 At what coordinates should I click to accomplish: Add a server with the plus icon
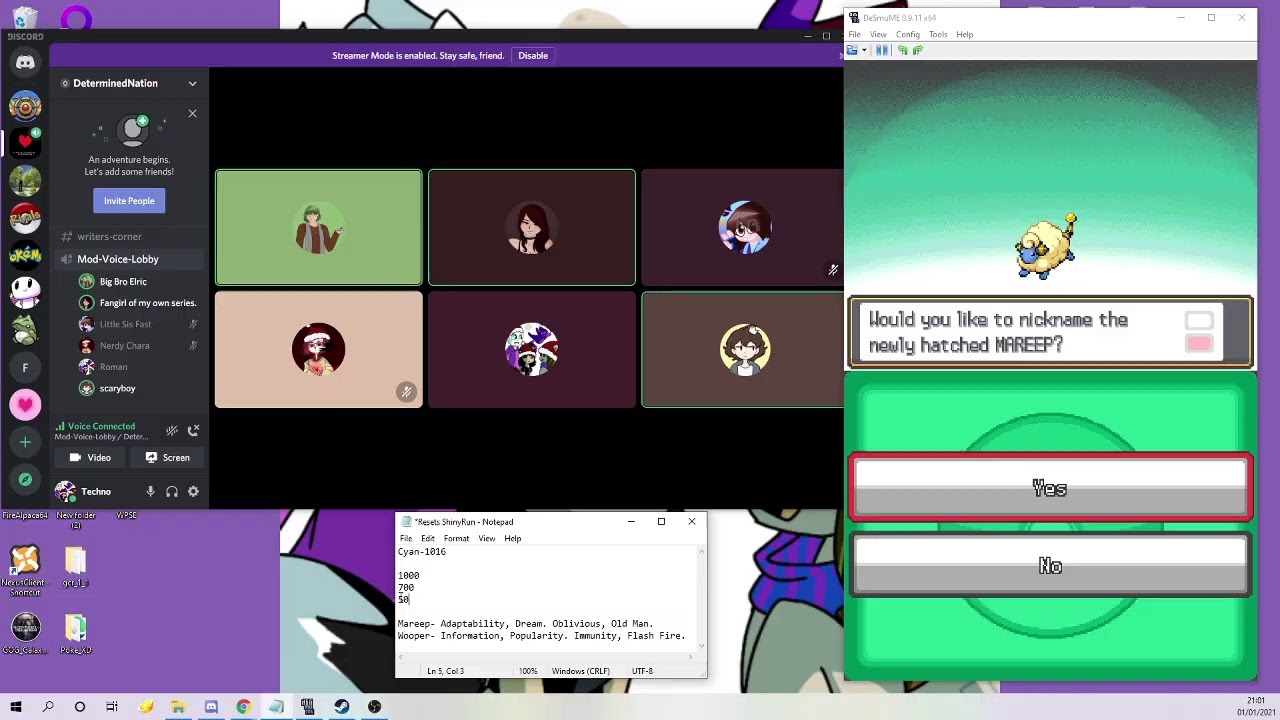pyautogui.click(x=25, y=442)
